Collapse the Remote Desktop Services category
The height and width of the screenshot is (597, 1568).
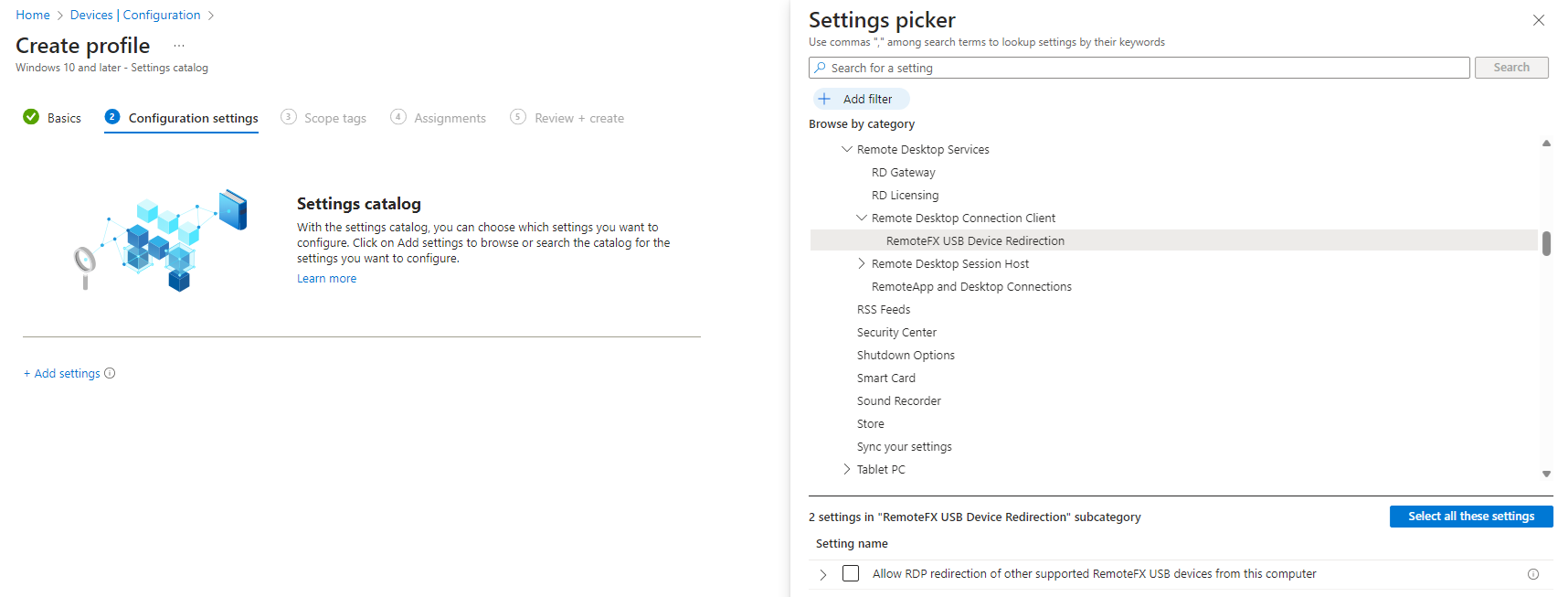click(847, 149)
